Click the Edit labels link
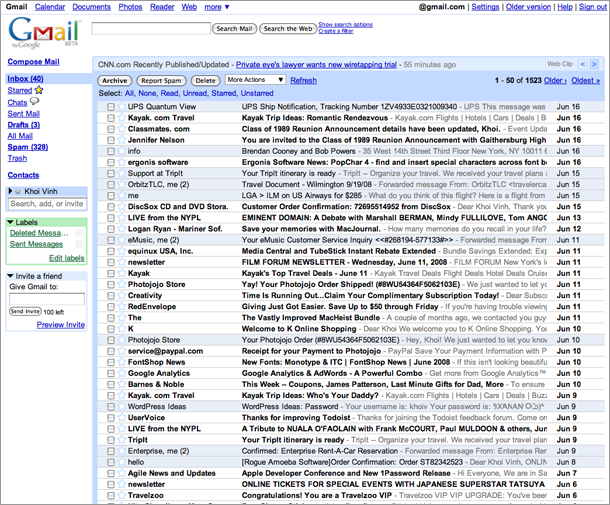This screenshot has width=610, height=505. (x=67, y=258)
